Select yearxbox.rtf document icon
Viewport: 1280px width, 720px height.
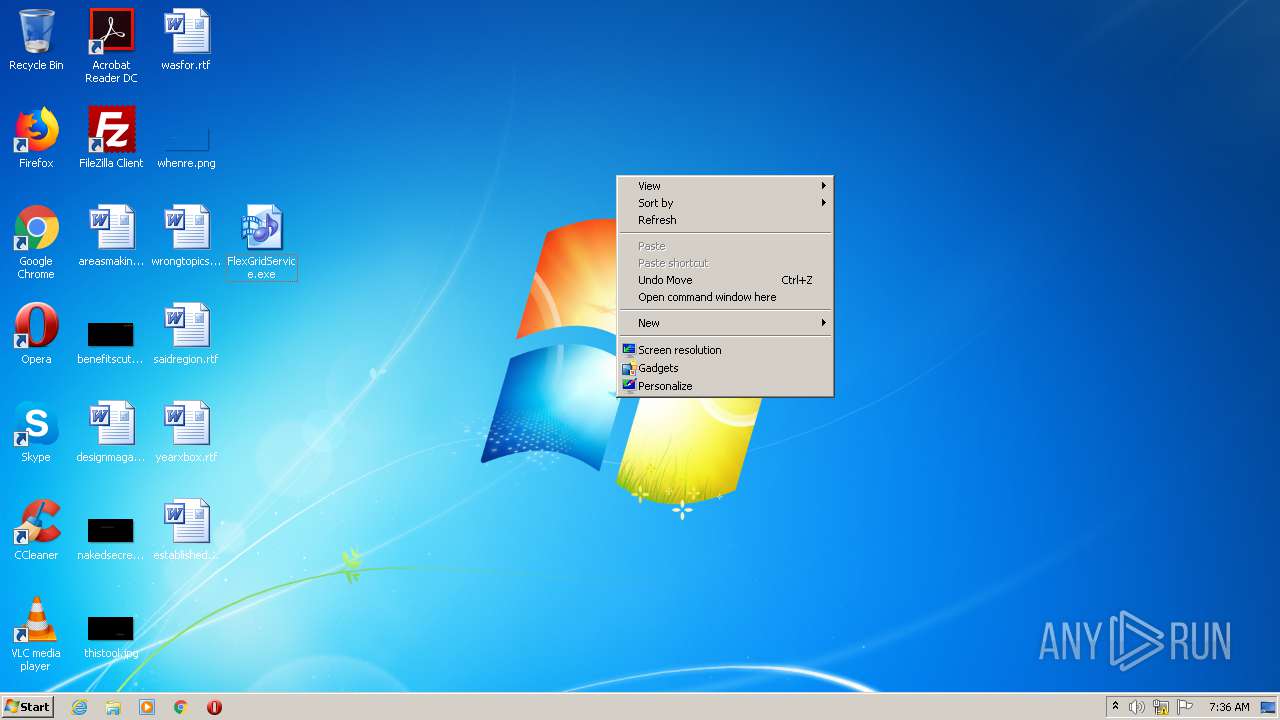click(186, 432)
